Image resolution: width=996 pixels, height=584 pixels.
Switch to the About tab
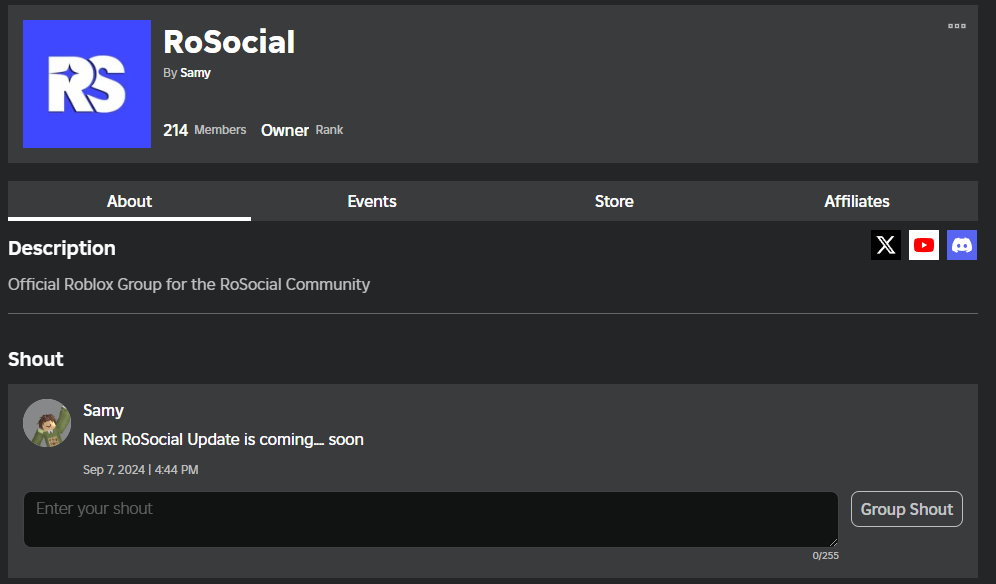click(x=130, y=201)
